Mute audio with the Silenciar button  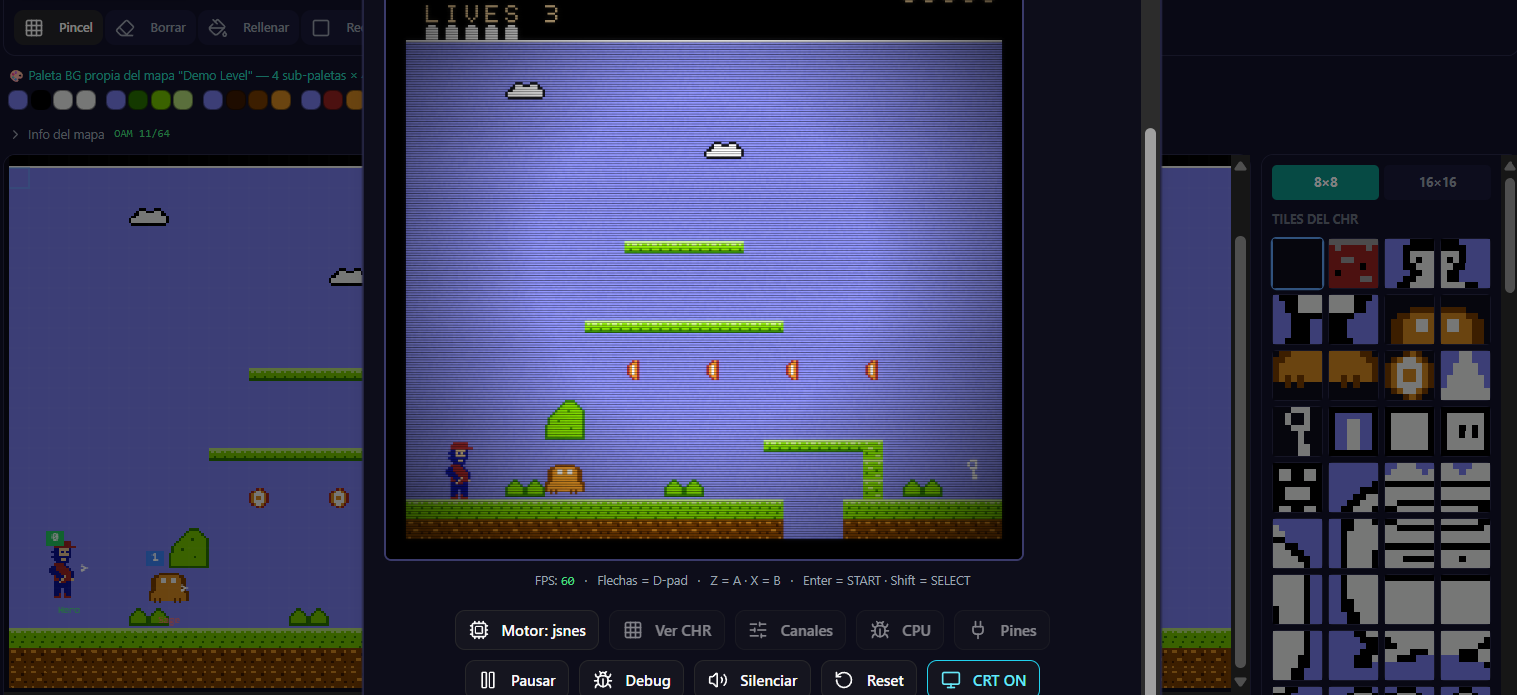point(752,679)
